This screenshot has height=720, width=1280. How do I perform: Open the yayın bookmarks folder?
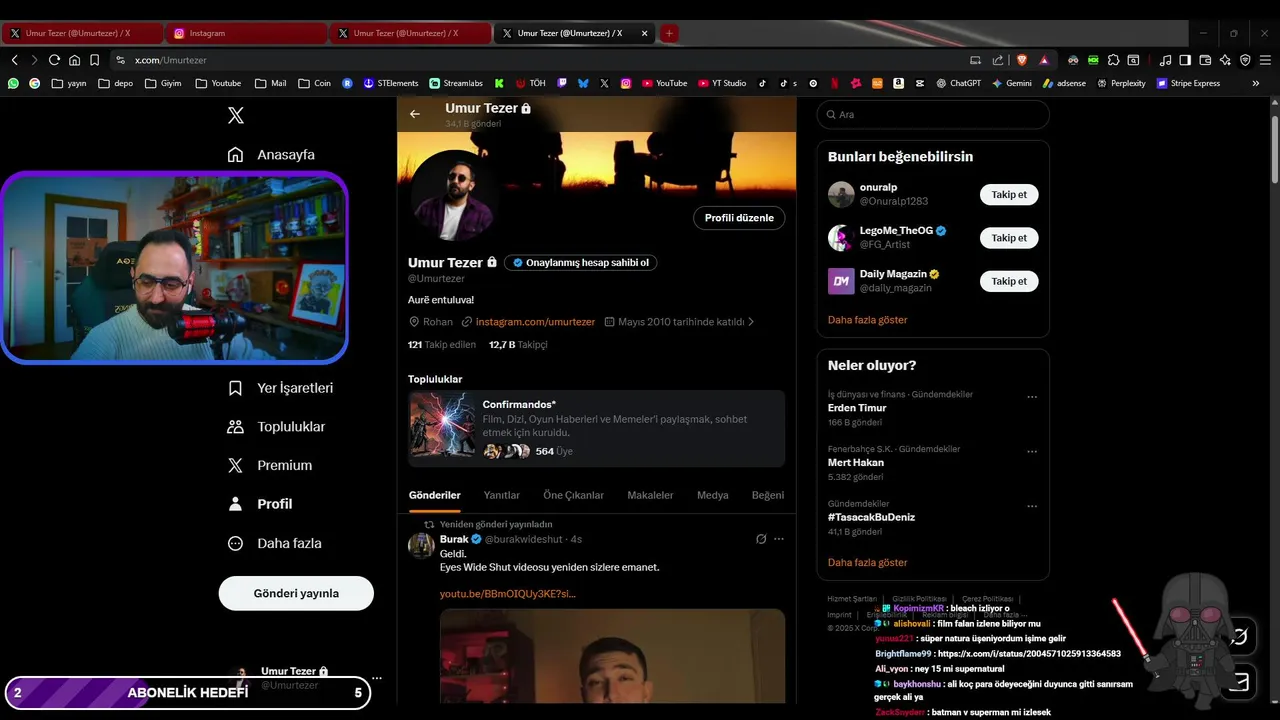[x=69, y=83]
